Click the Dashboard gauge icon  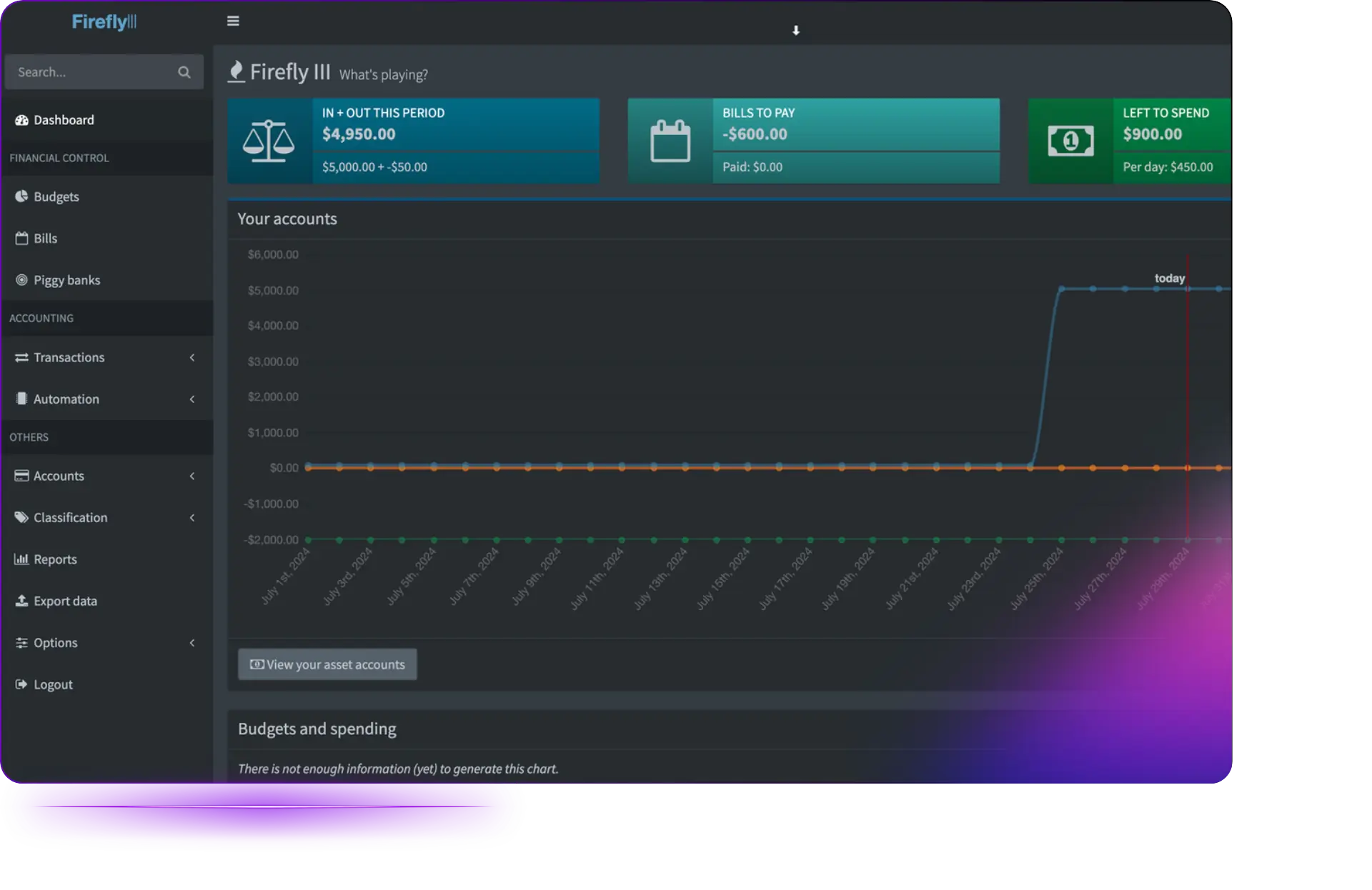pos(21,120)
